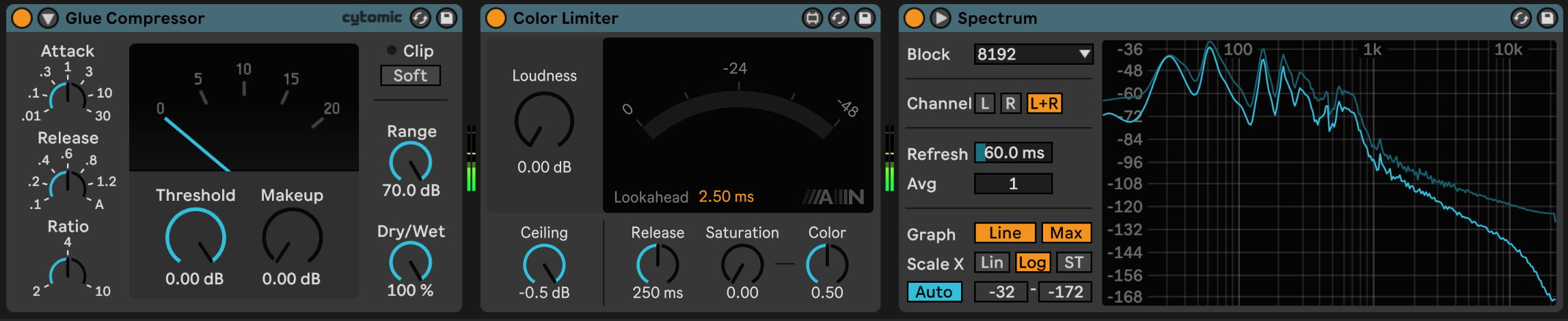
Task: Save Glue Compressor preset disk icon
Action: click(447, 18)
